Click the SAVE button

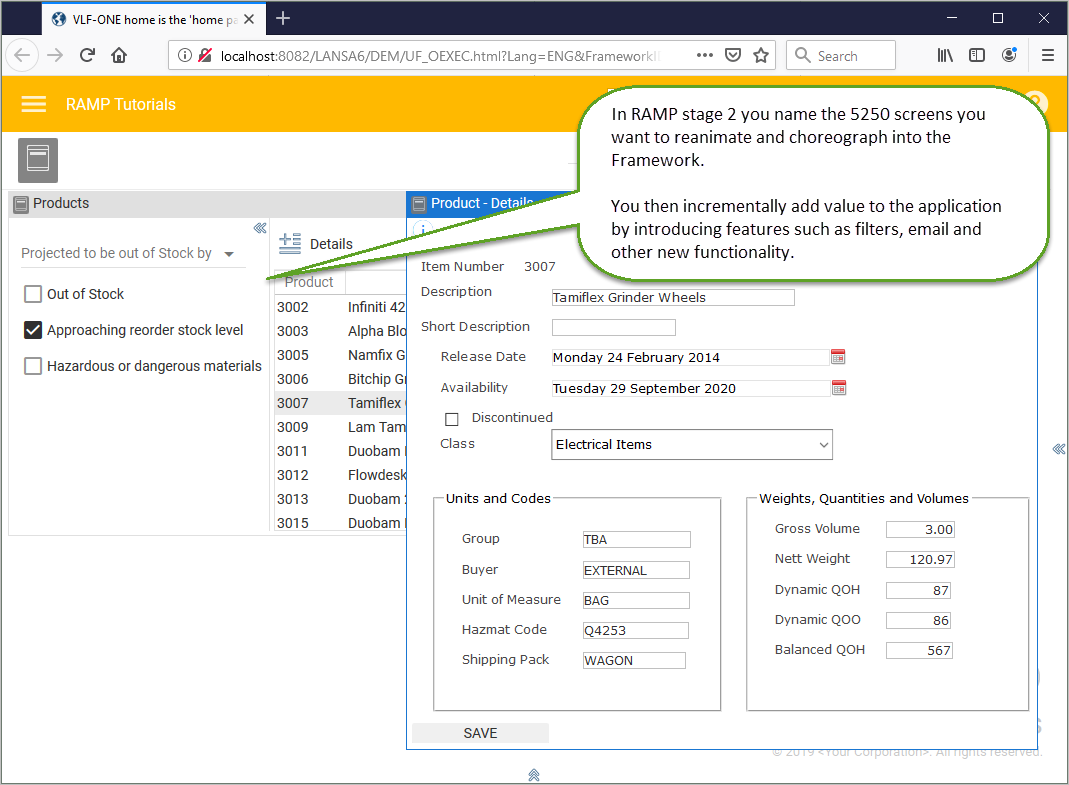[480, 733]
